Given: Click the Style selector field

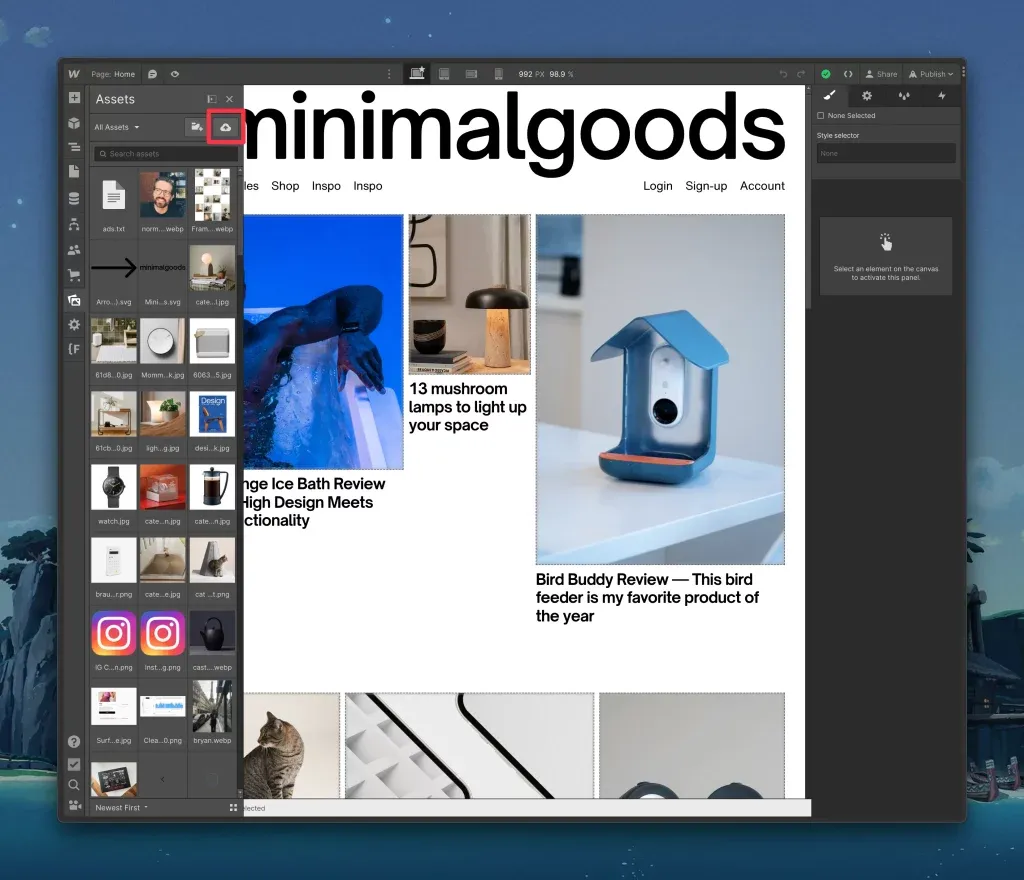Looking at the screenshot, I should pyautogui.click(x=886, y=153).
